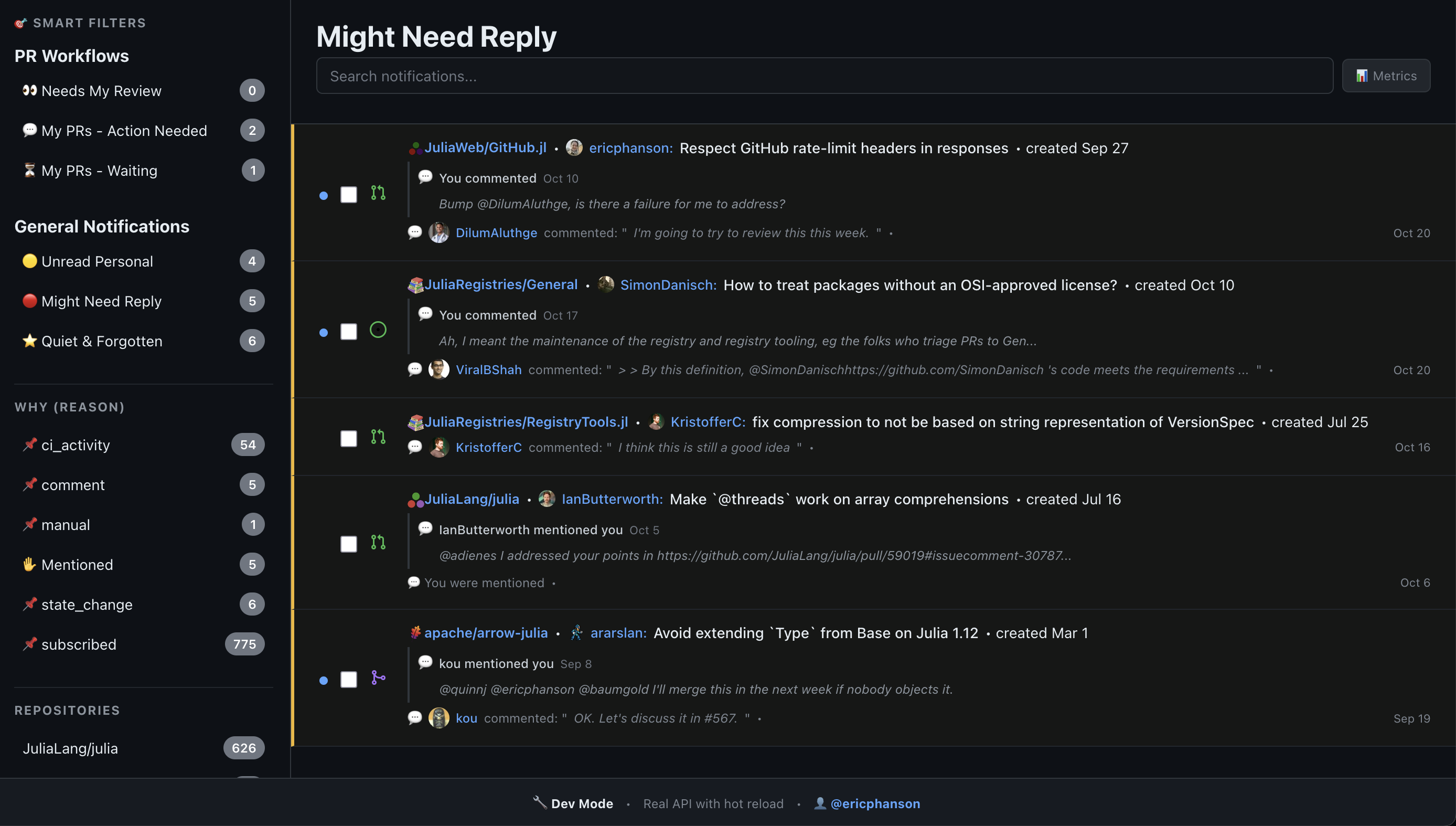Click DilumAluthge's avatar image

pos(439,232)
